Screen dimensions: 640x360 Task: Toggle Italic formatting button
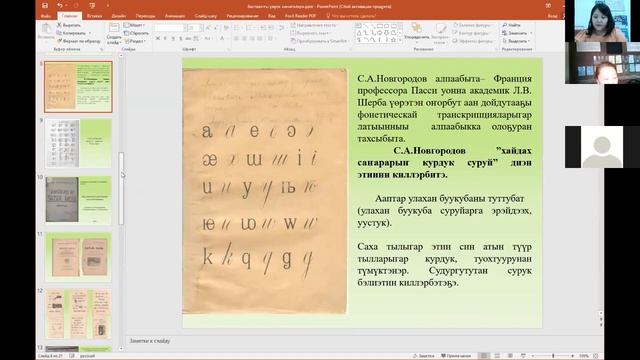[165, 38]
